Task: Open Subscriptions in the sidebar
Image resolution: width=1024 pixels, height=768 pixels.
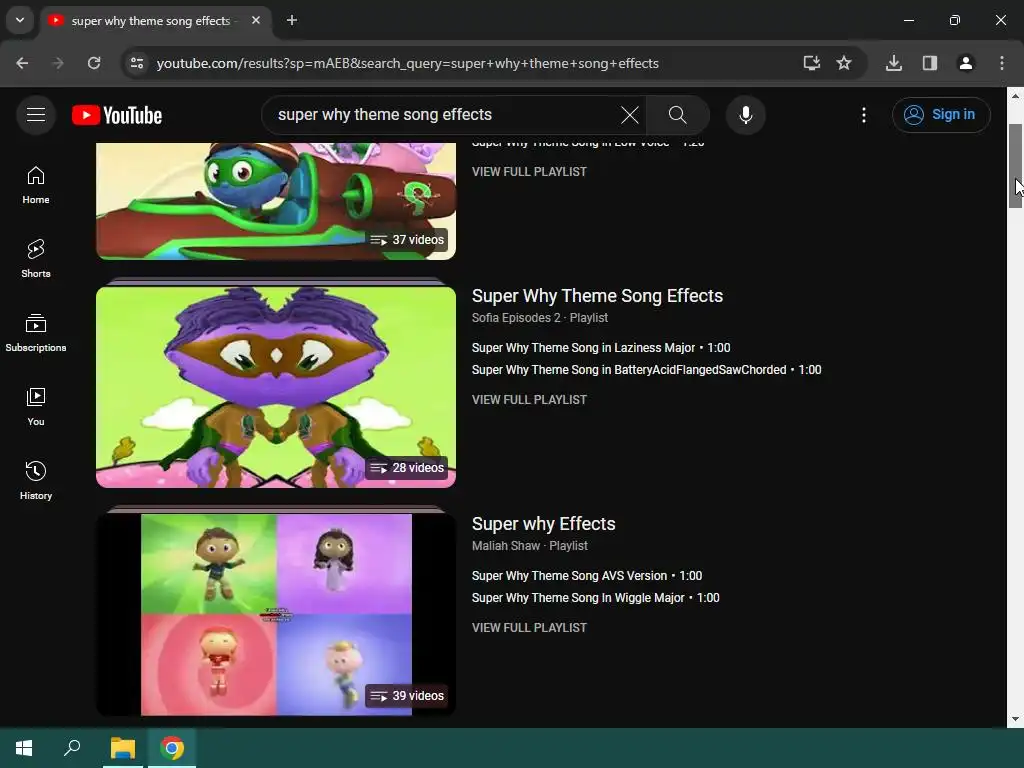Action: pyautogui.click(x=36, y=333)
